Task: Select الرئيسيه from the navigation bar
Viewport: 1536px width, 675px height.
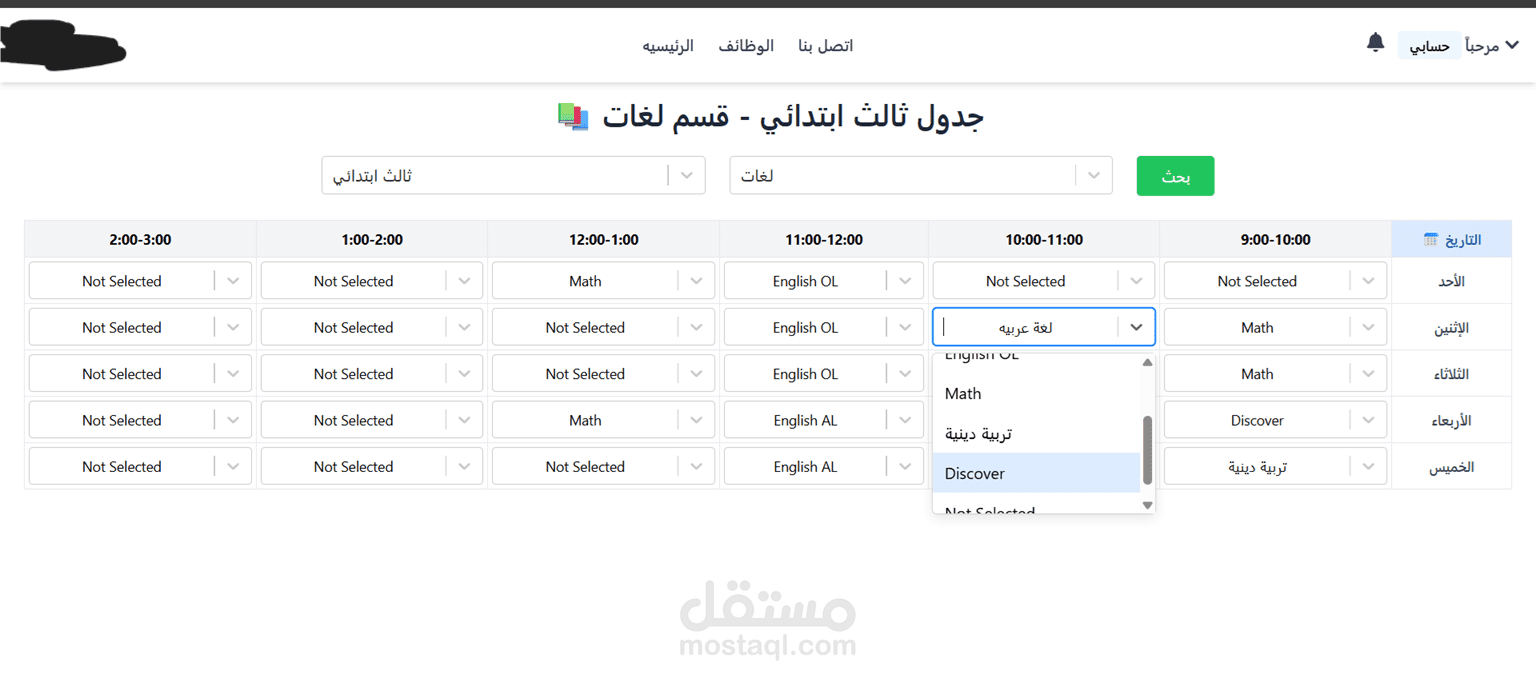Action: coord(668,45)
